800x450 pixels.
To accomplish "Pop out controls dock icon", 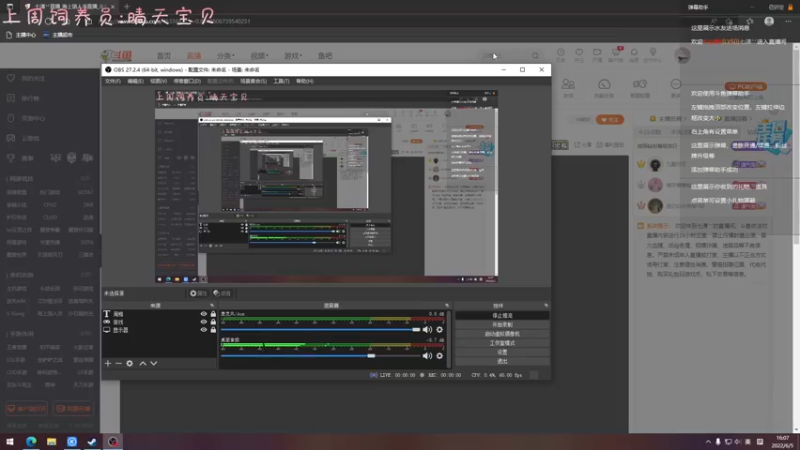I will 546,306.
